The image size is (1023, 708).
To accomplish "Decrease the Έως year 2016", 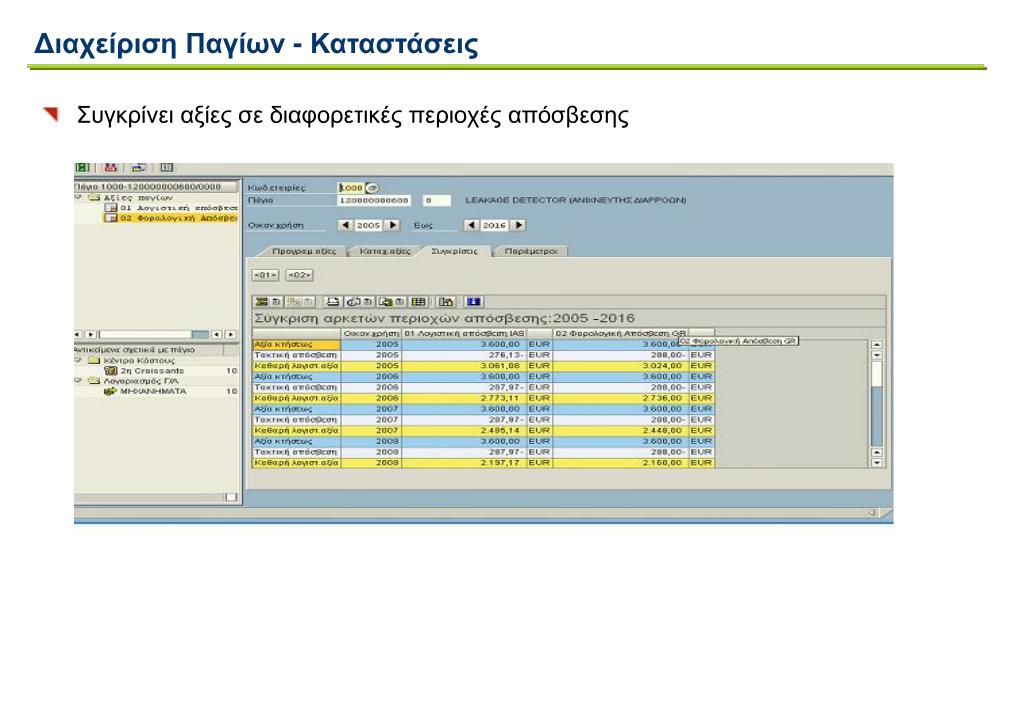I will tap(472, 225).
